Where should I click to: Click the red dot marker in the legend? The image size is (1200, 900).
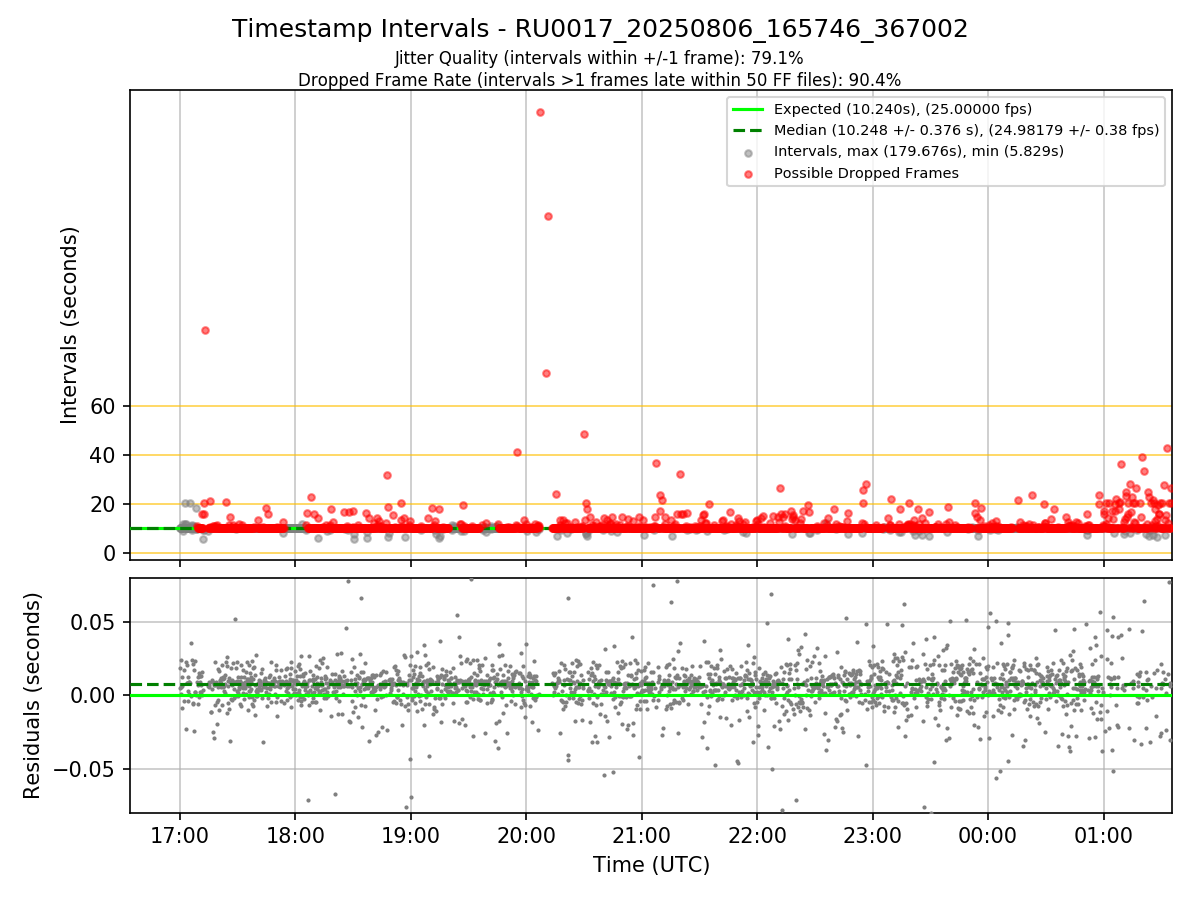[x=750, y=173]
